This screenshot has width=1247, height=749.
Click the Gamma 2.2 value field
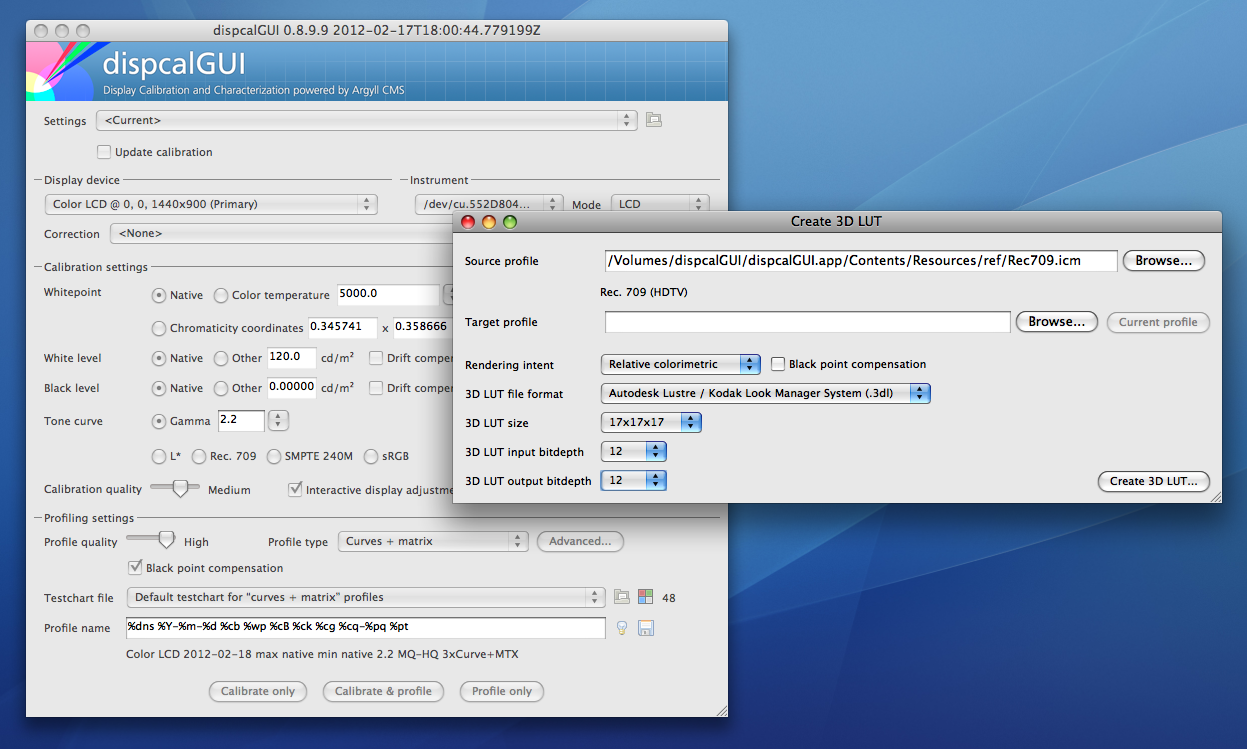click(x=241, y=421)
